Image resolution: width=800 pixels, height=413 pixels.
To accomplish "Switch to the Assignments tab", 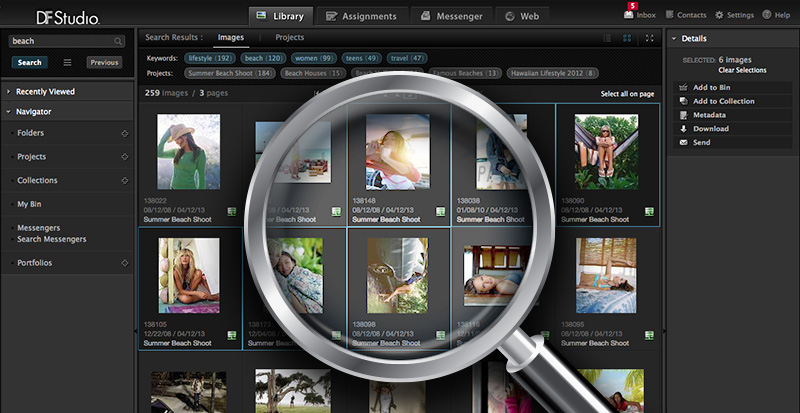I will point(361,16).
